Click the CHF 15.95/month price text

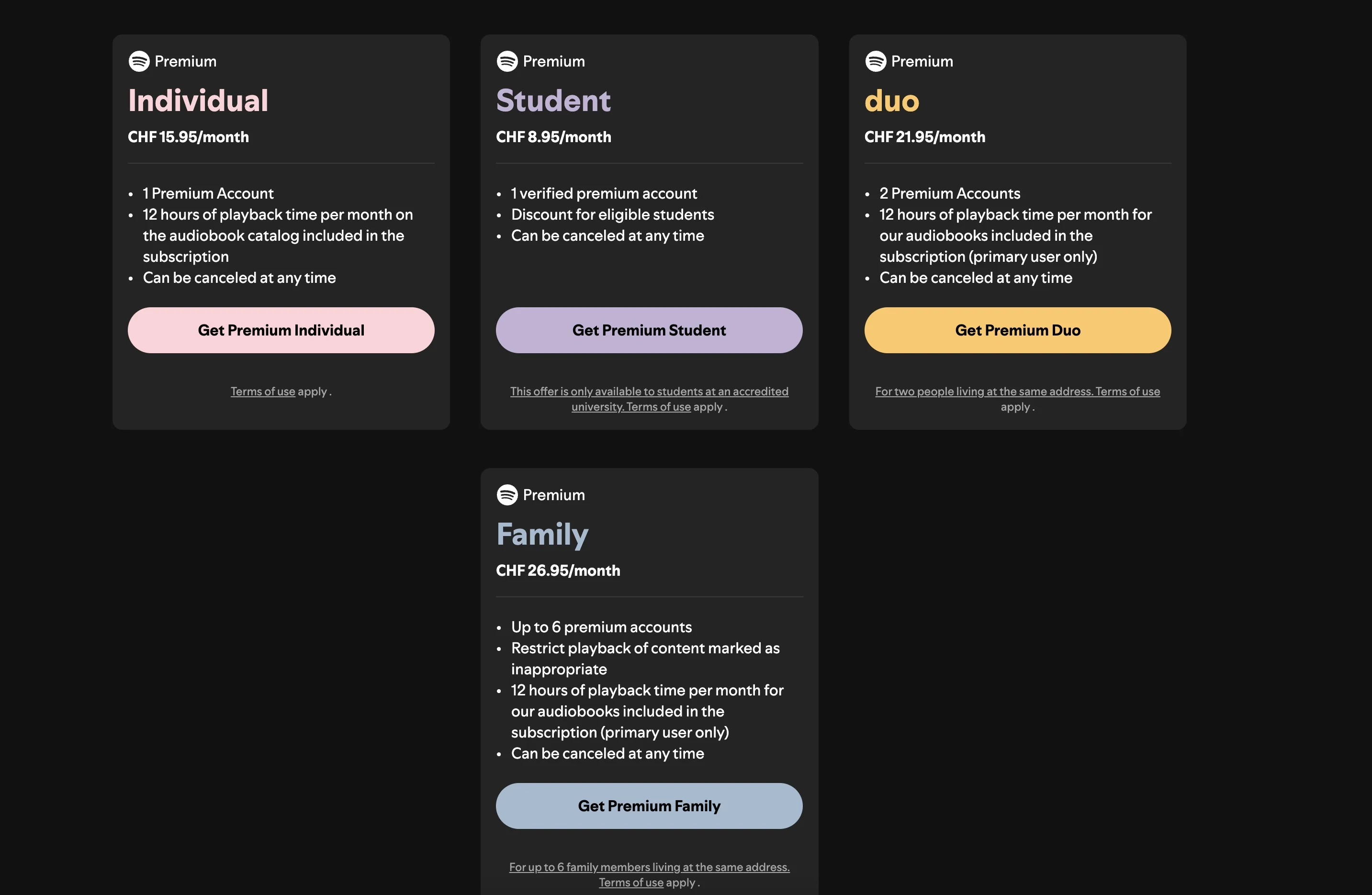coord(188,137)
